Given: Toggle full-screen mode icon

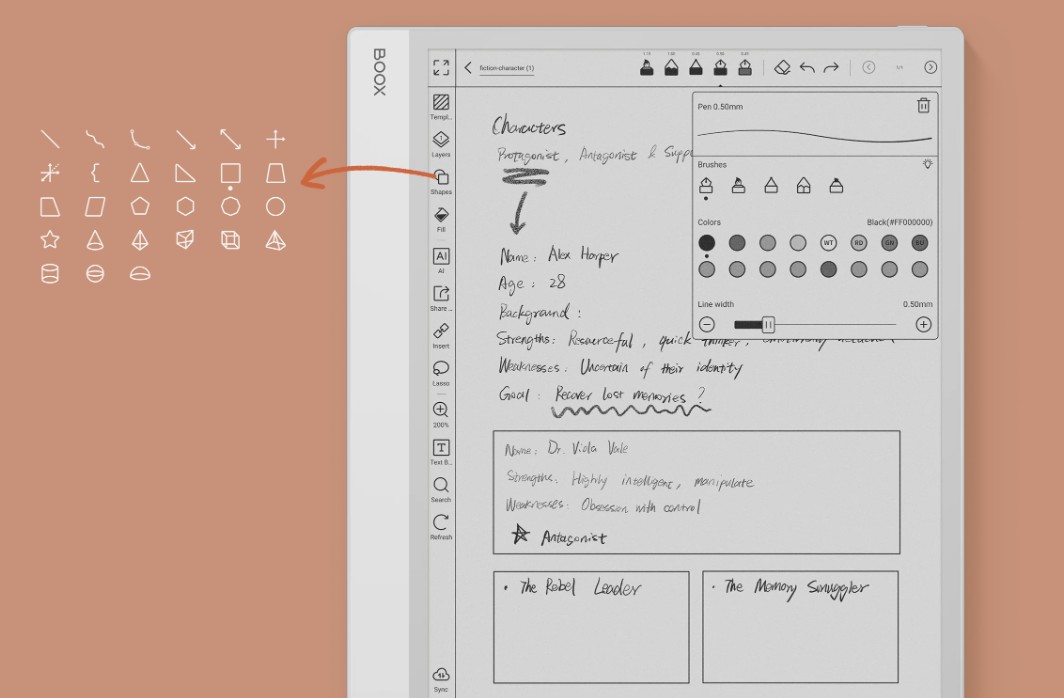Looking at the screenshot, I should click(x=441, y=67).
